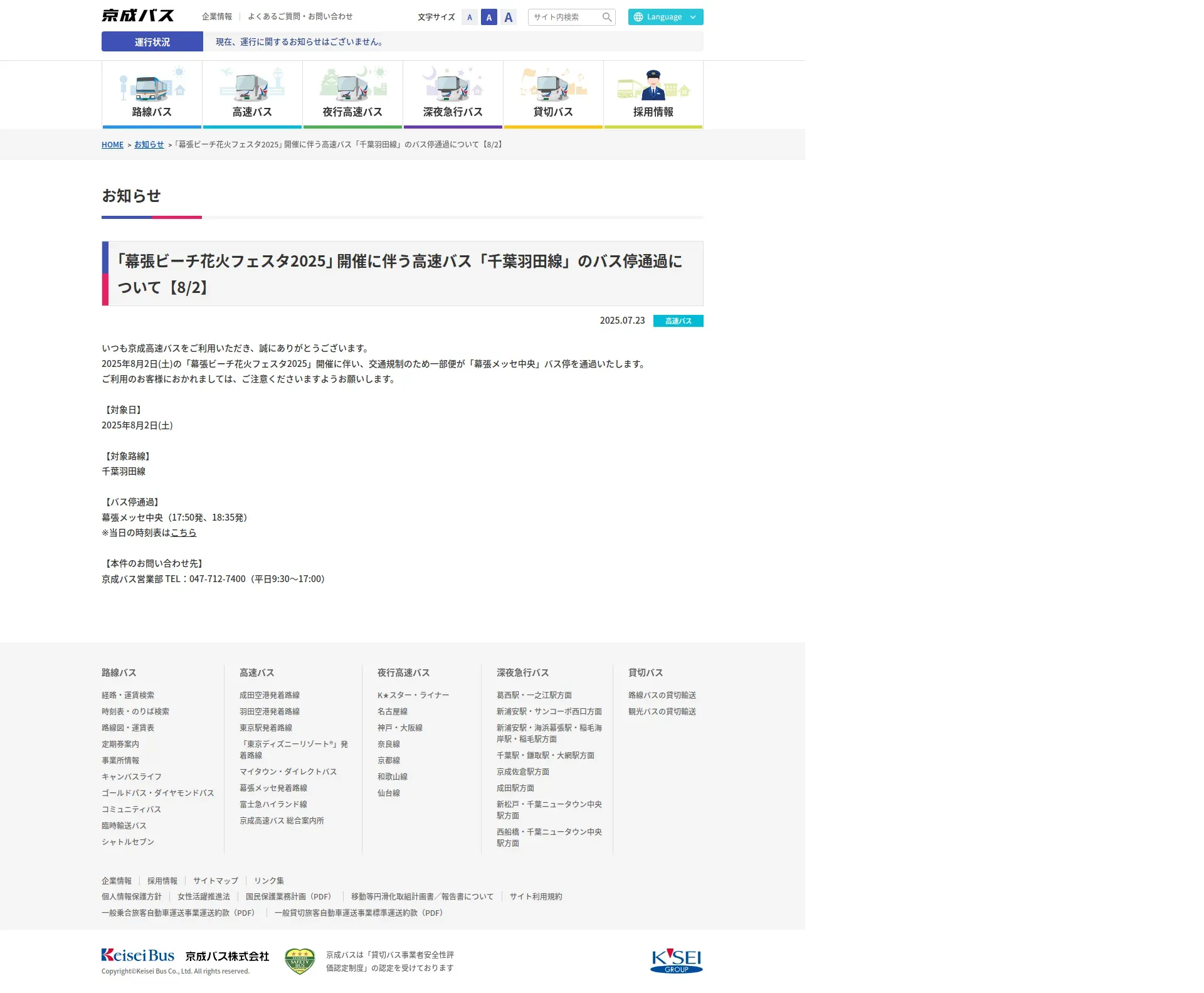Image resolution: width=1204 pixels, height=993 pixels.
Task: Open よくあるご質問・お問い合わせ menu link
Action: (300, 16)
